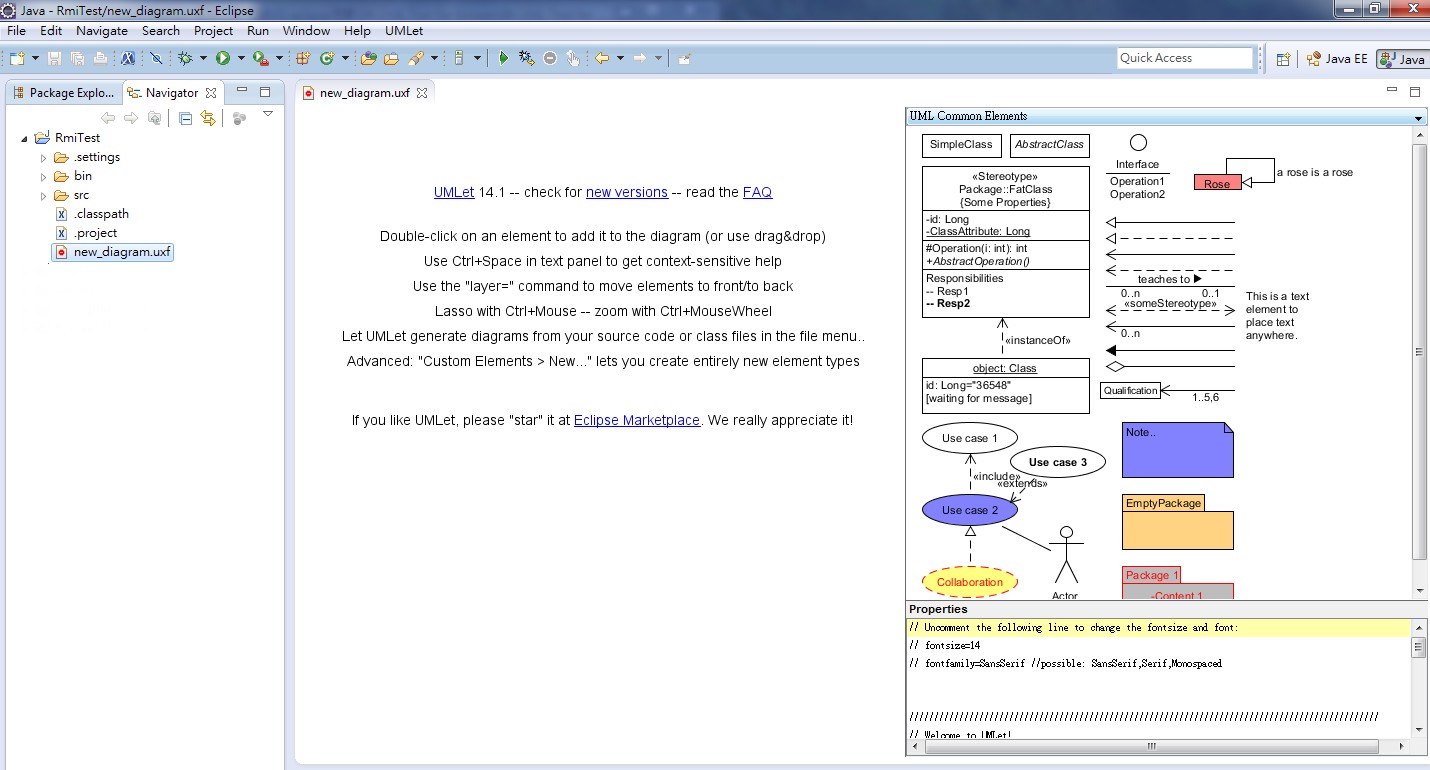Select the Debug icon in the toolbar
1430x770 pixels.
(x=186, y=58)
